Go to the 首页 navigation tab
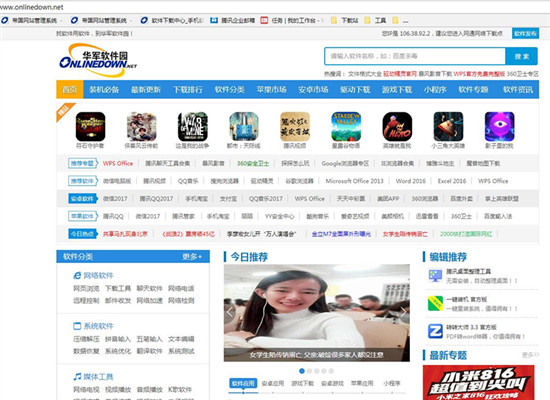This screenshot has width=550, height=400. (69, 89)
